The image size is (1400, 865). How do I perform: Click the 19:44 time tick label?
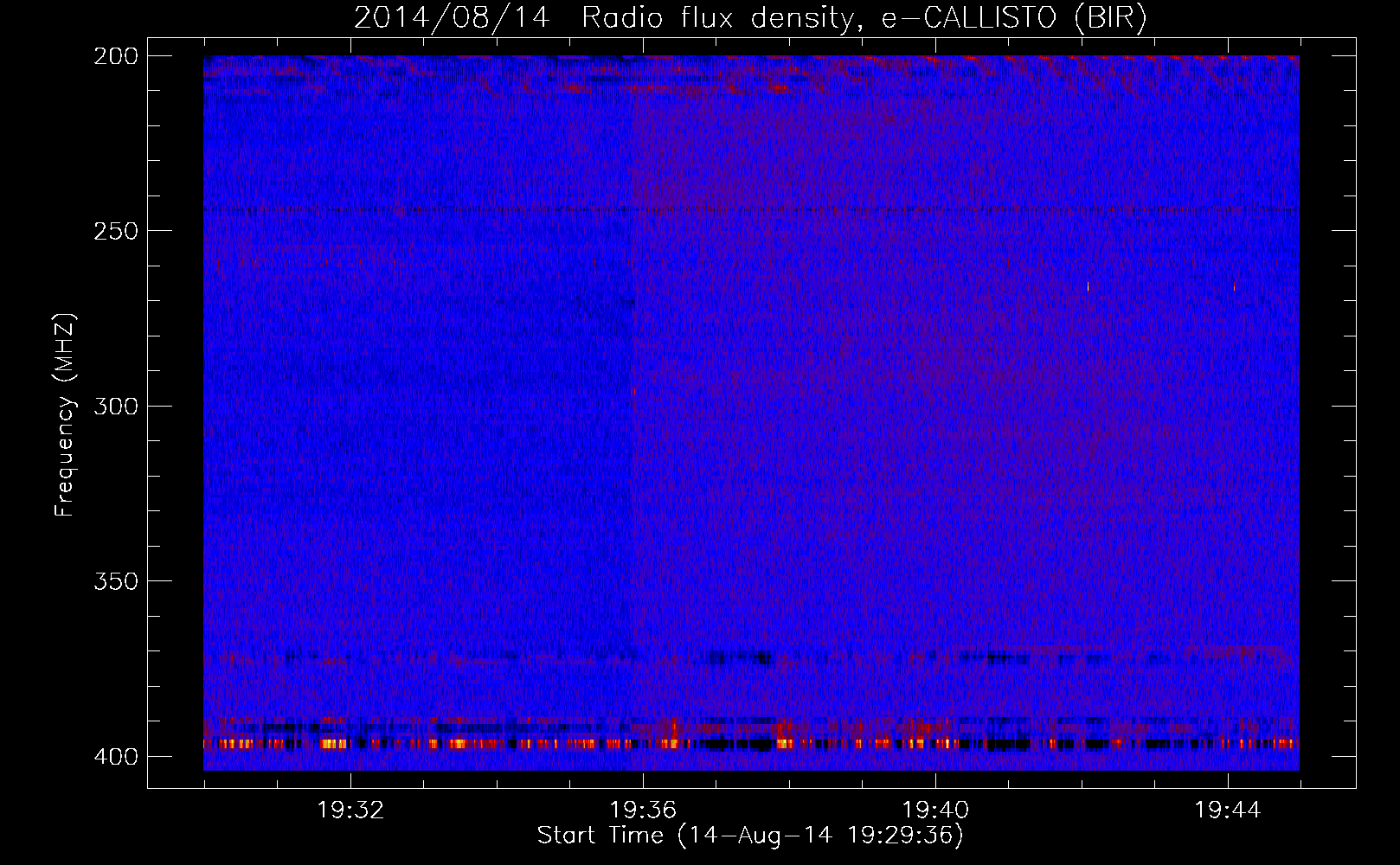(x=1228, y=811)
